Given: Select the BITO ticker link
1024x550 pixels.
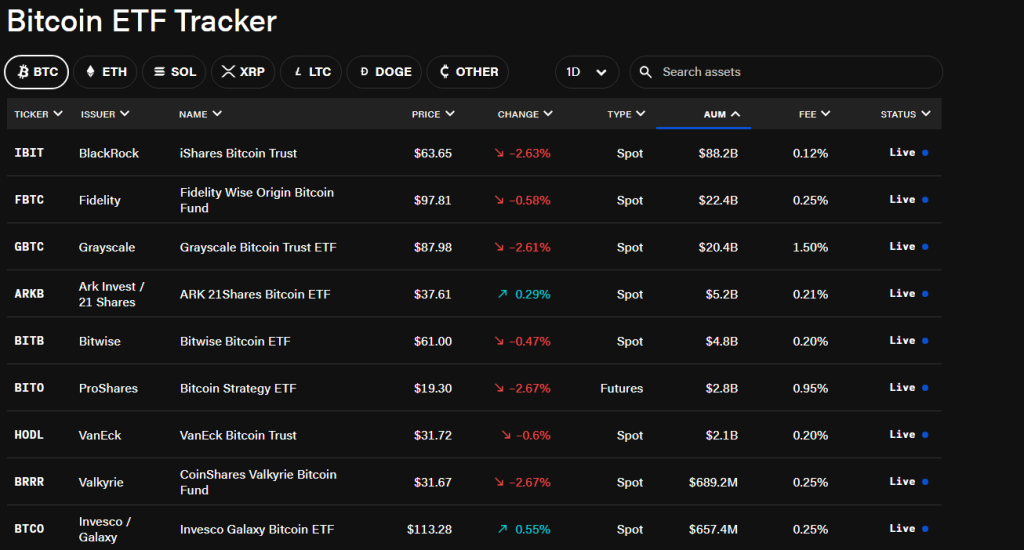Looking at the screenshot, I should 29,388.
